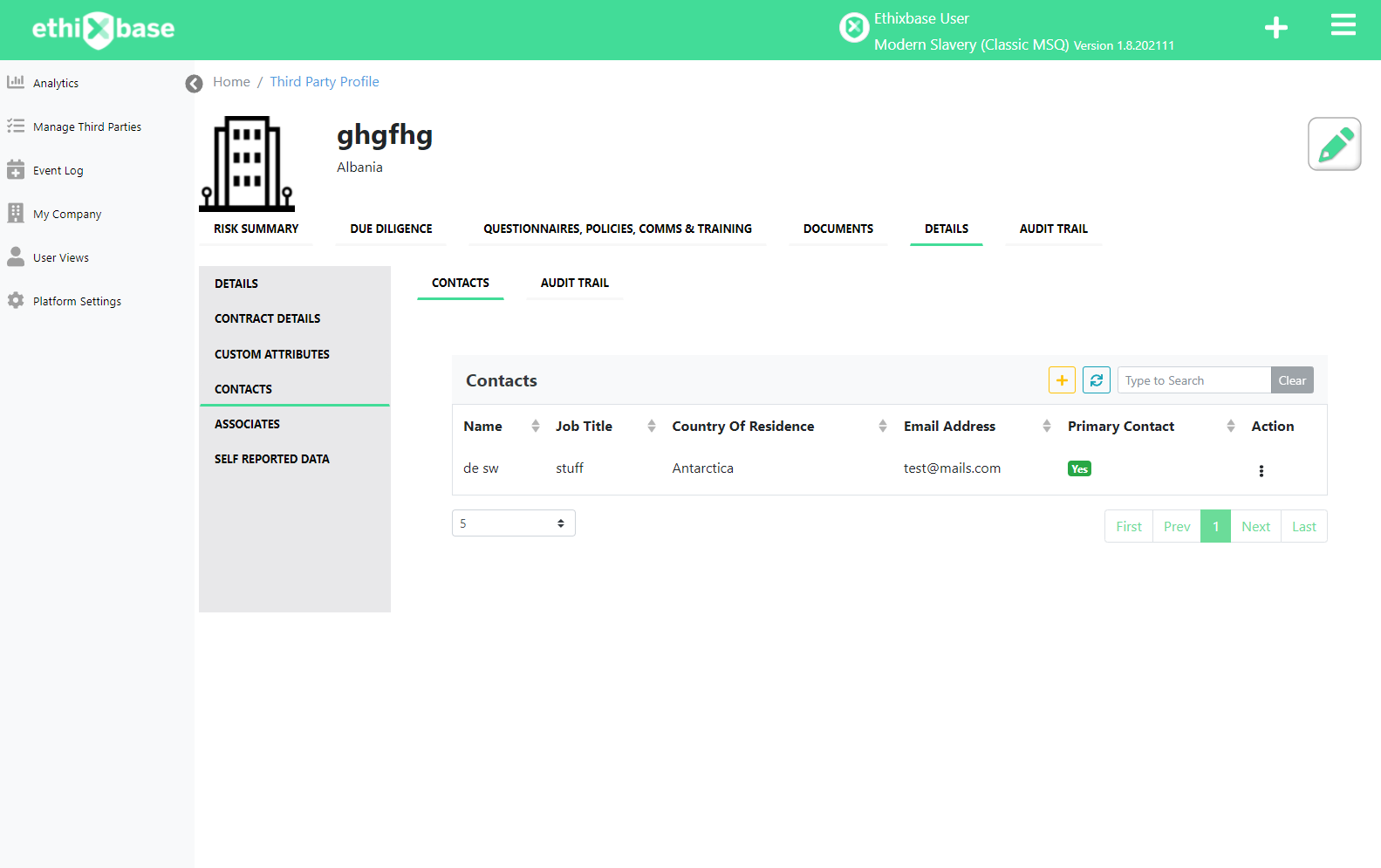Click the Antarctica country cell

(x=702, y=468)
